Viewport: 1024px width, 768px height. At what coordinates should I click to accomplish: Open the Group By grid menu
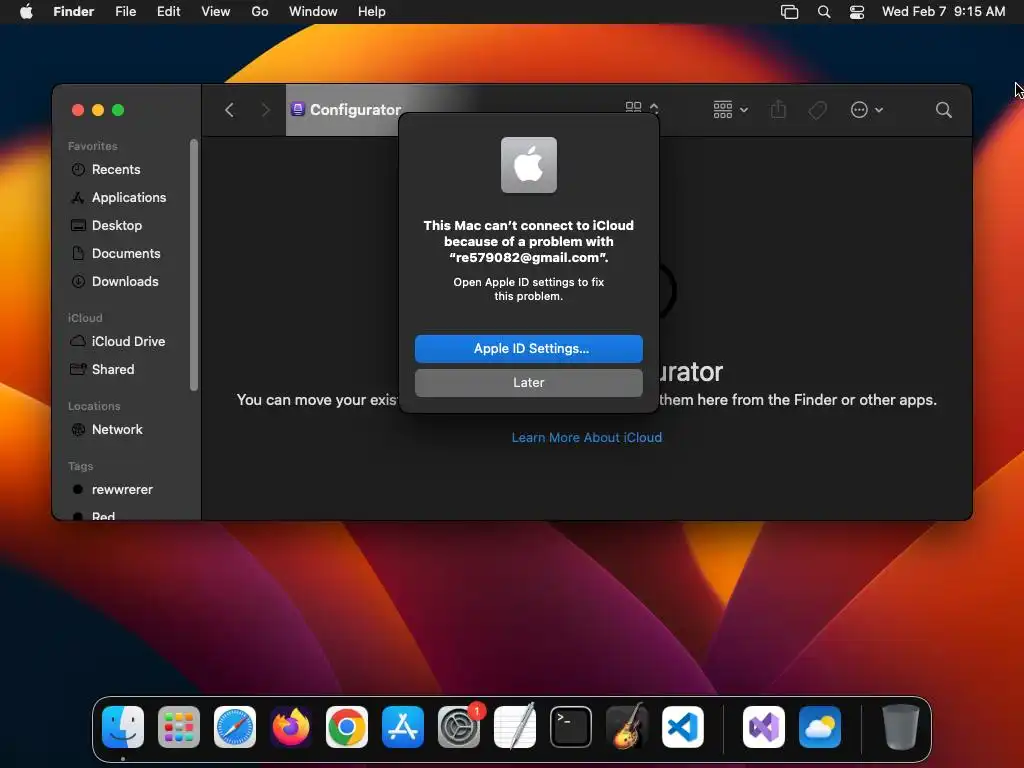(730, 110)
